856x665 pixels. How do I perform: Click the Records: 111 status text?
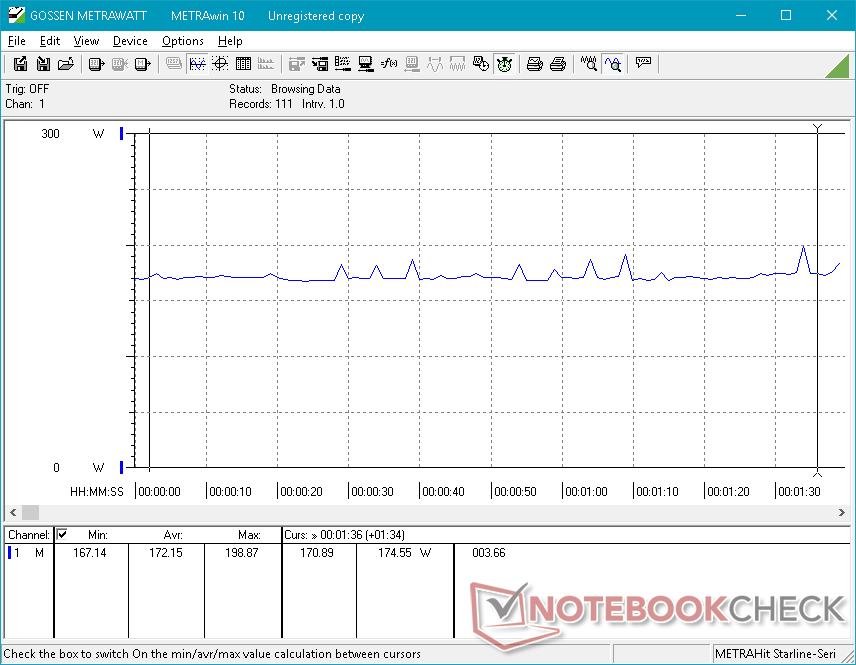pos(260,104)
